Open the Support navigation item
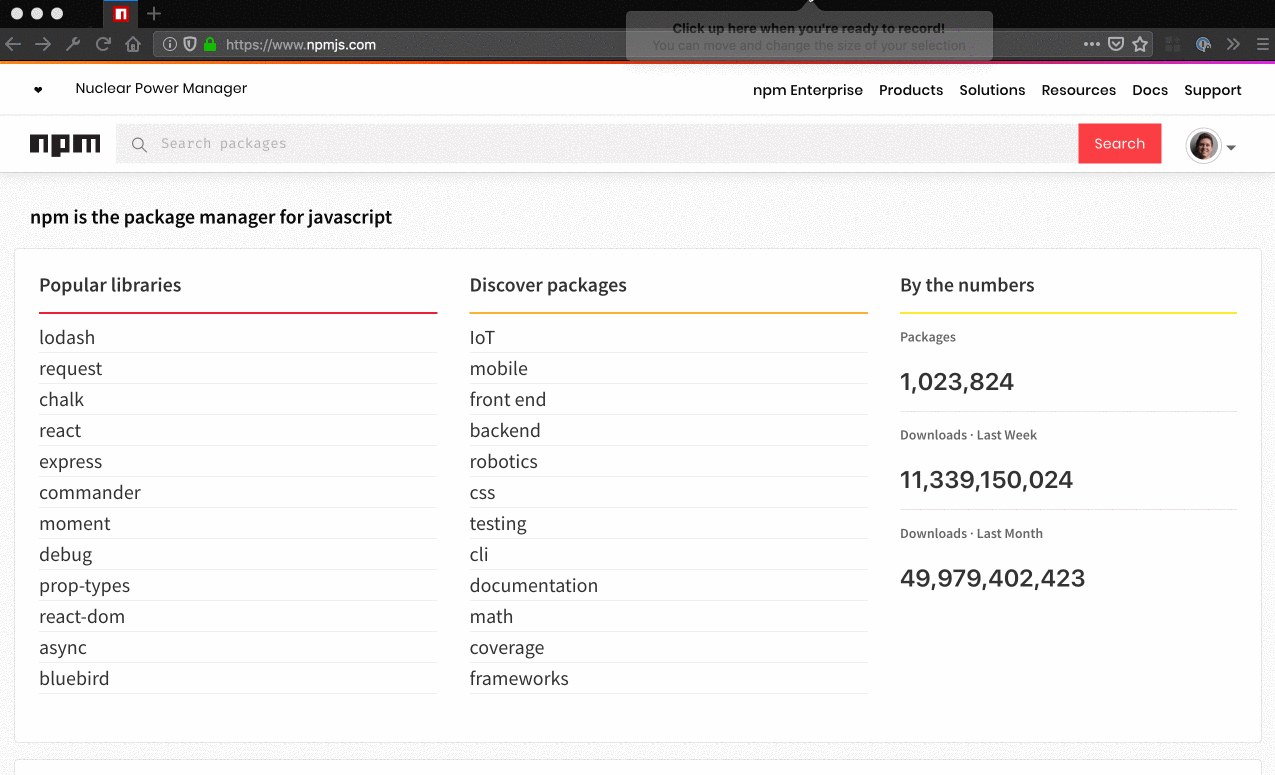The height and width of the screenshot is (775, 1275). click(1213, 90)
